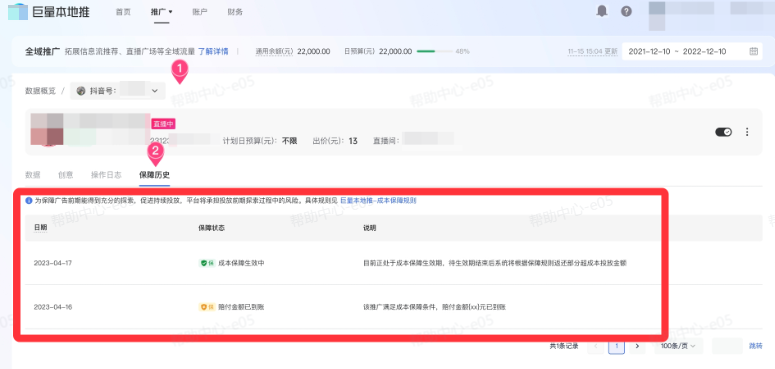Click the 抖音号 avatar globe icon

coord(81,91)
